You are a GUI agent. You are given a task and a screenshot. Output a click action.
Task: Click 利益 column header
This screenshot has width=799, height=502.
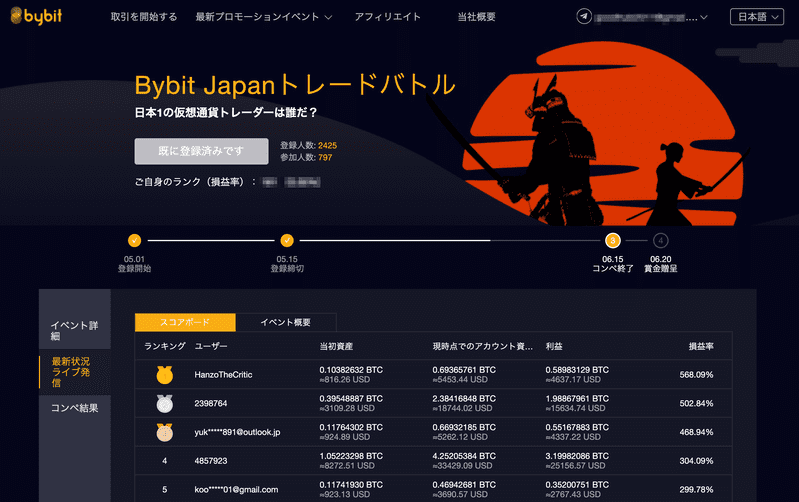coord(554,346)
